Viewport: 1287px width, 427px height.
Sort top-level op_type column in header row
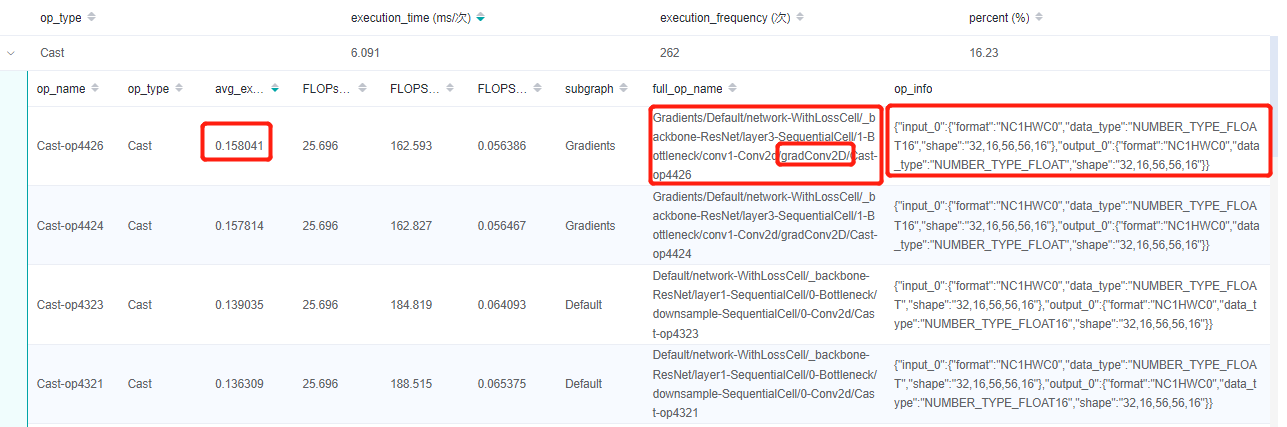92,18
